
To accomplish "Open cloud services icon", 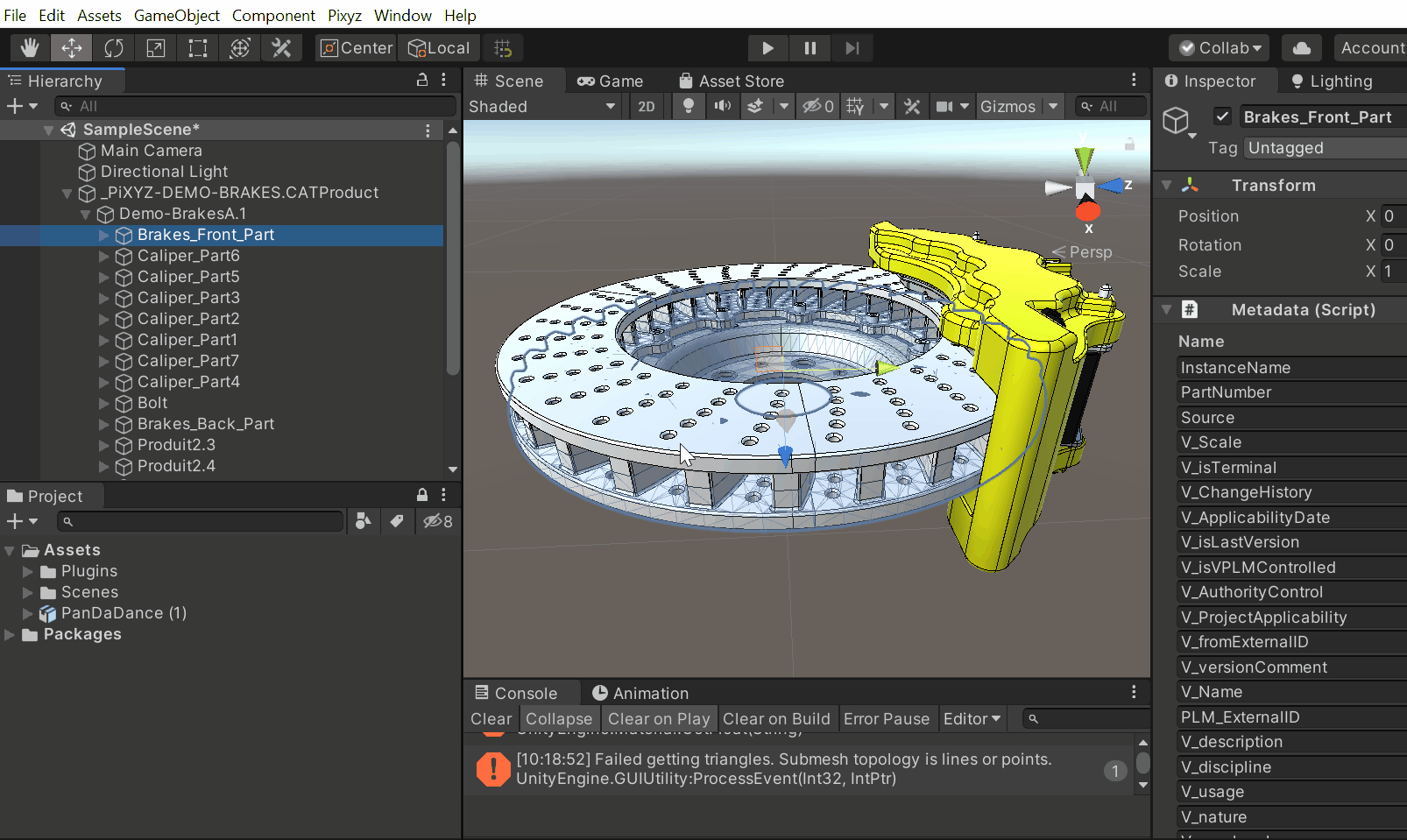I will [x=1302, y=48].
